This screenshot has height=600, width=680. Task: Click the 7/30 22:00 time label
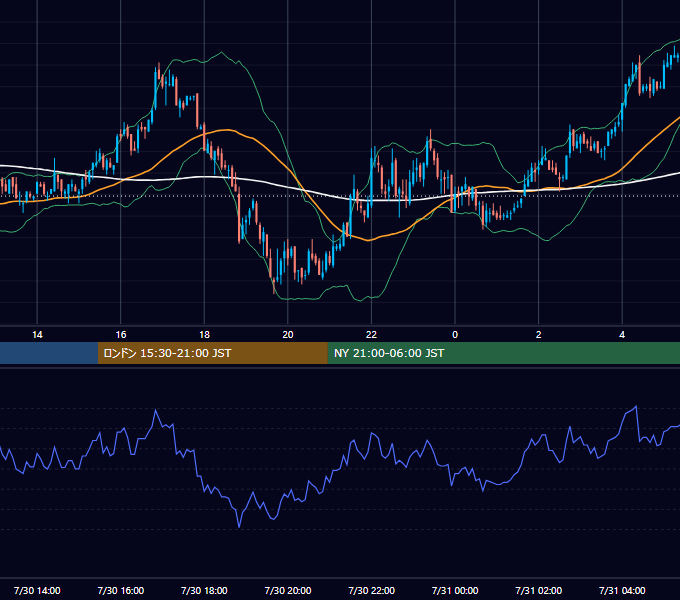point(371,590)
